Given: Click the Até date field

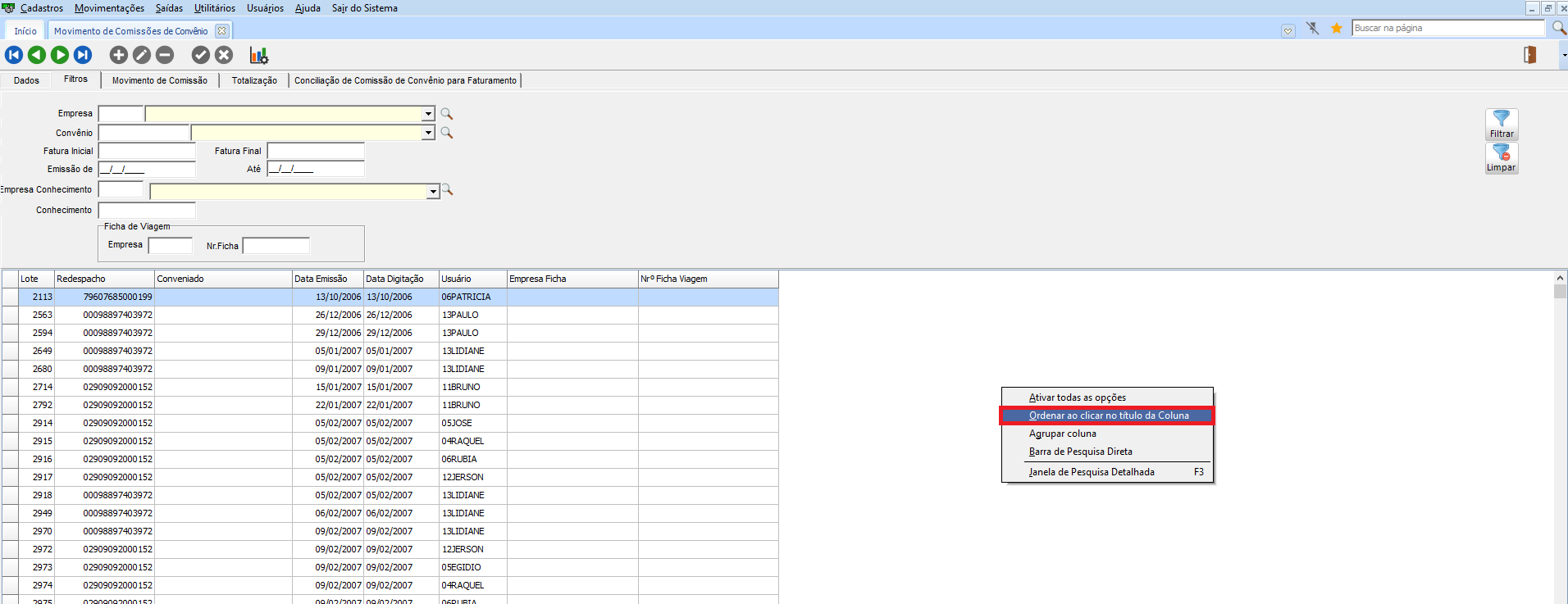Looking at the screenshot, I should [316, 169].
